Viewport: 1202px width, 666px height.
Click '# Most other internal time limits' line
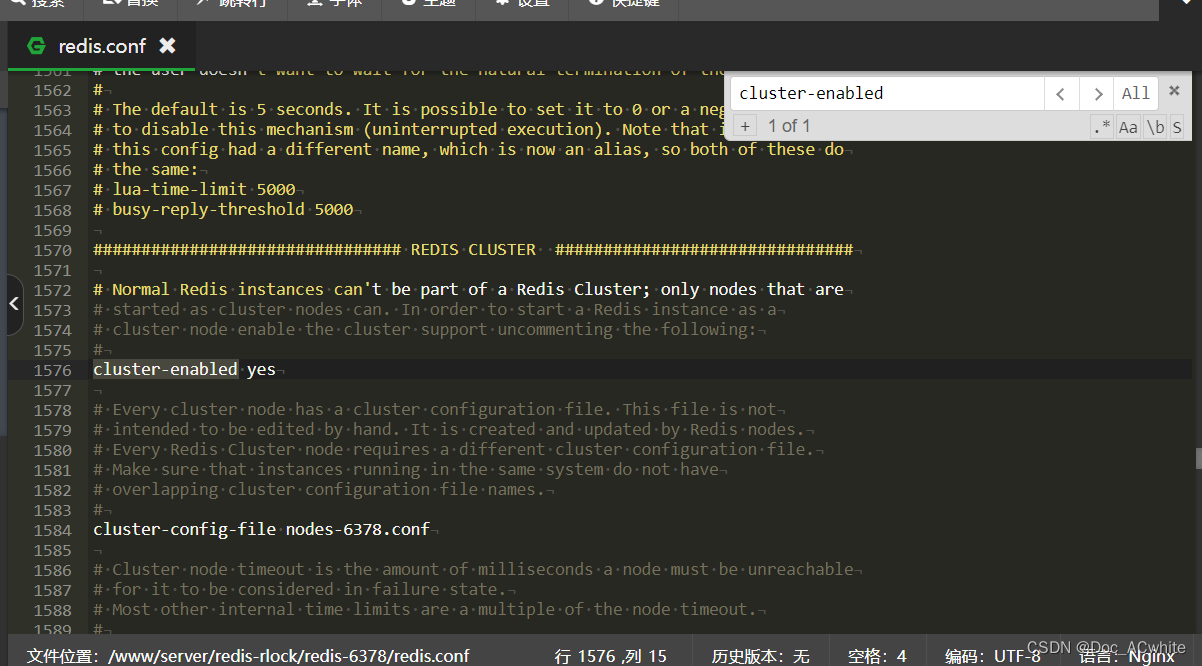(425, 610)
